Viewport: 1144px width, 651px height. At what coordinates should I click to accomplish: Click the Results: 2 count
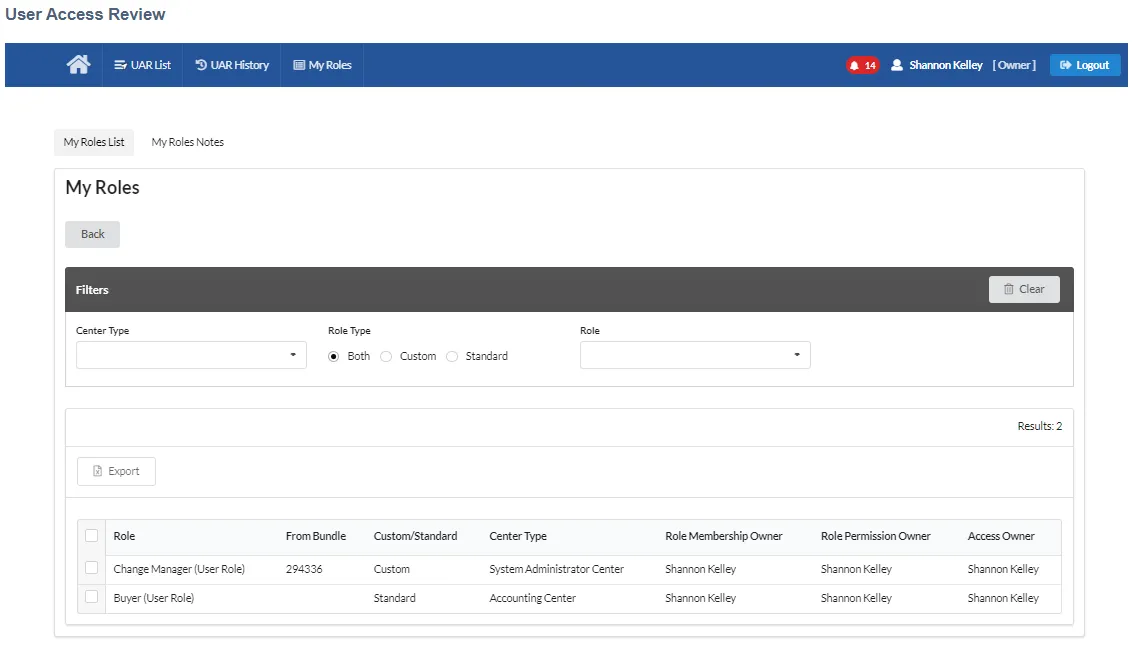(1040, 426)
